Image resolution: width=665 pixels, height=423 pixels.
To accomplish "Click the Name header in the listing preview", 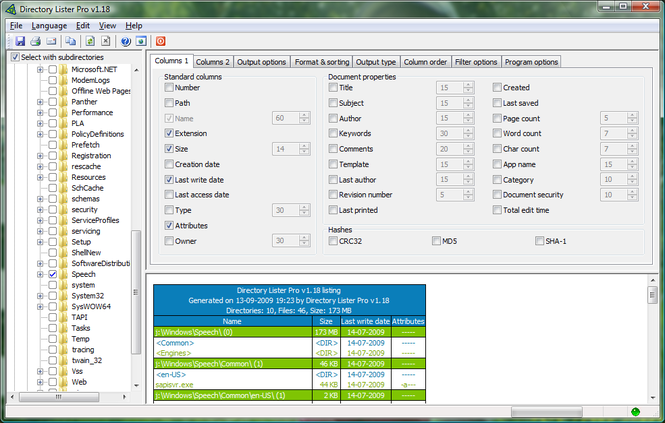I will tap(232, 321).
